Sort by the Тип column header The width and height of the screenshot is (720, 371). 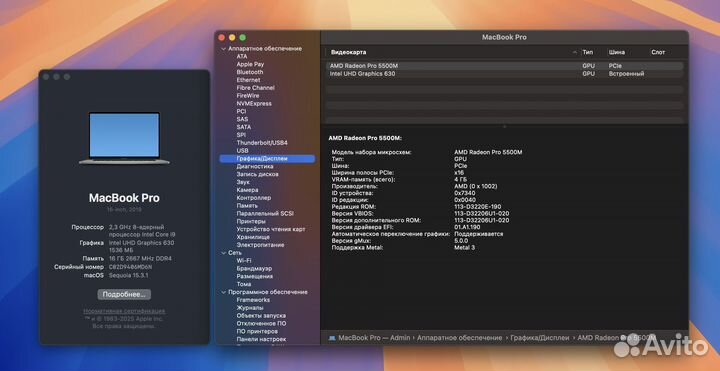pos(588,52)
